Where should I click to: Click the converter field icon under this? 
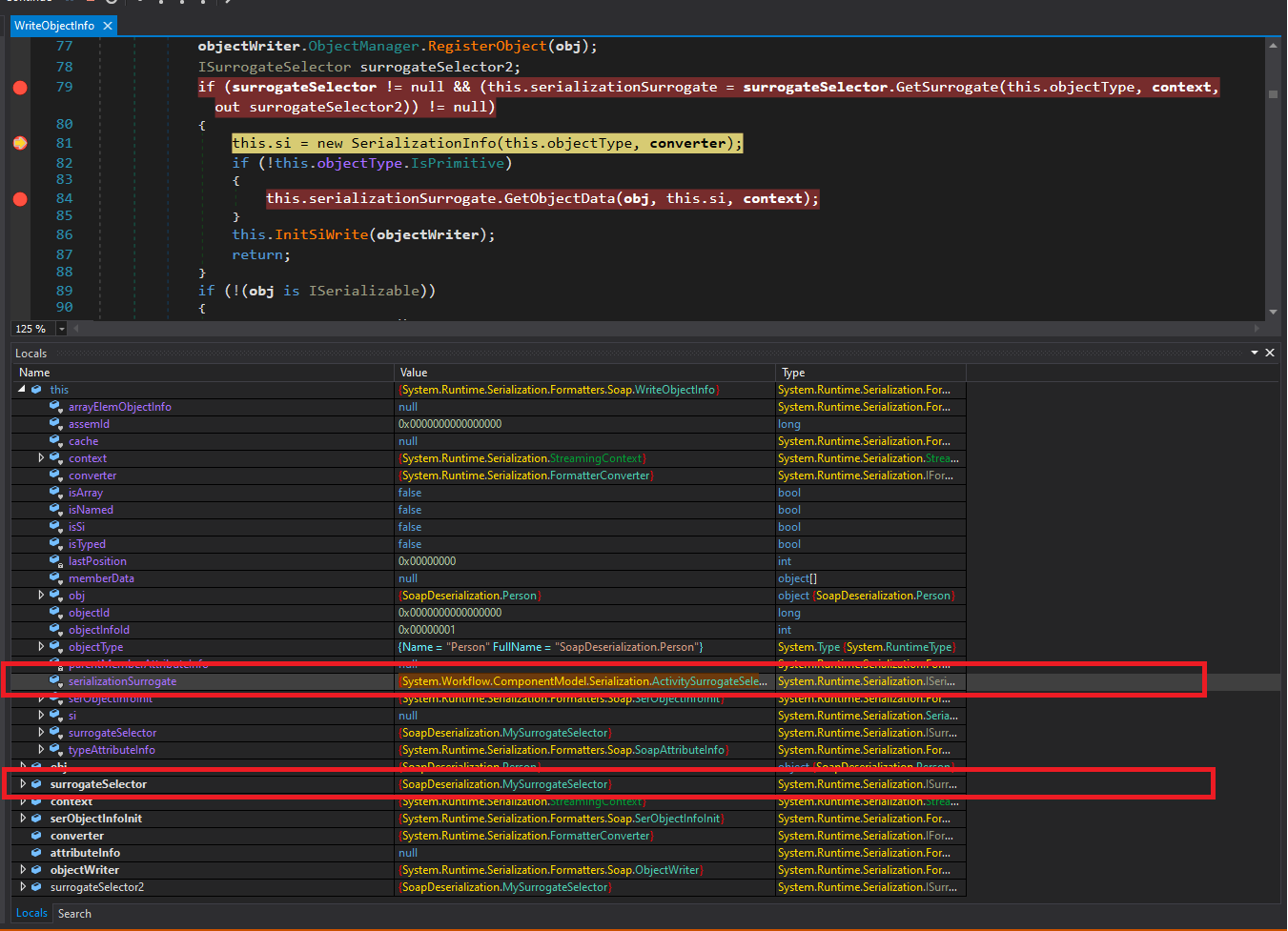55,476
